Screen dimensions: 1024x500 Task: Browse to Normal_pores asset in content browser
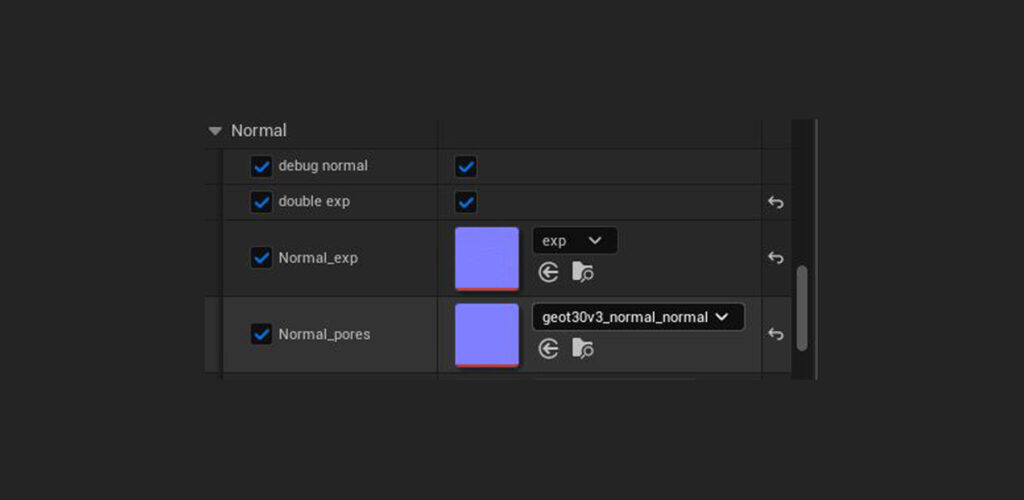(583, 349)
